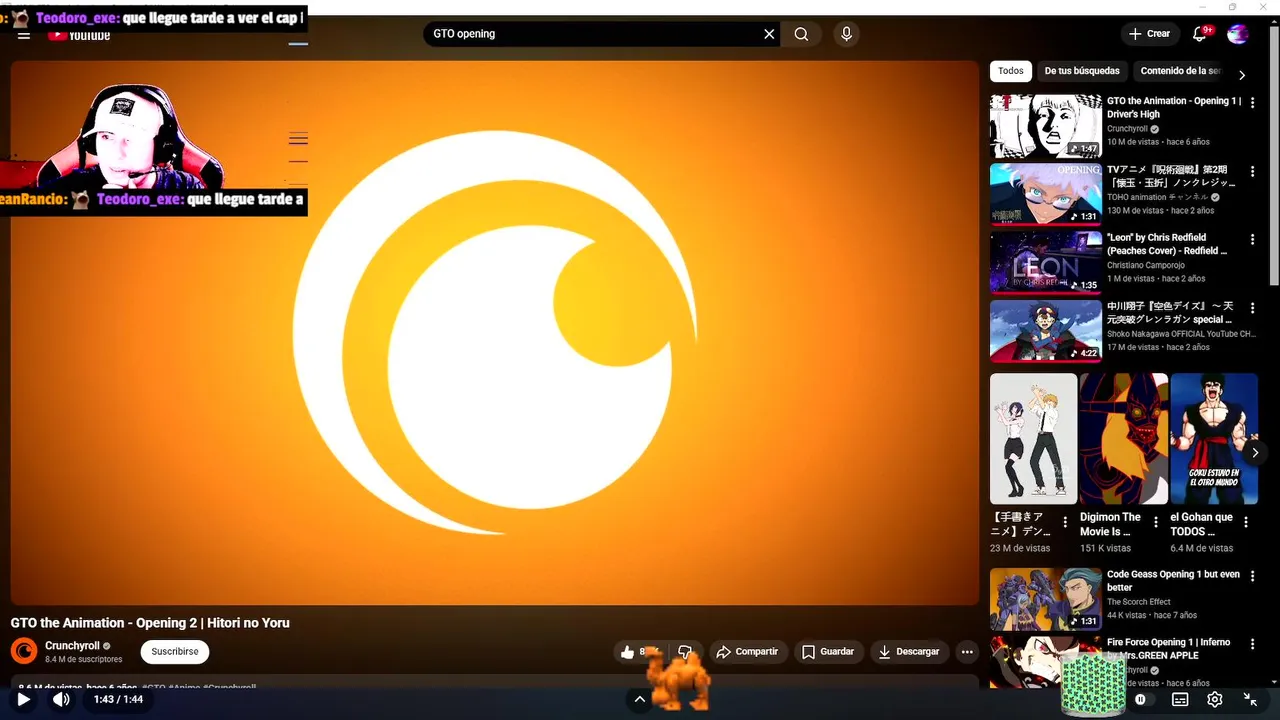Image resolution: width=1280 pixels, height=720 pixels.
Task: Open the Shoko Nakagawa video thumbnail
Action: pyautogui.click(x=1046, y=331)
